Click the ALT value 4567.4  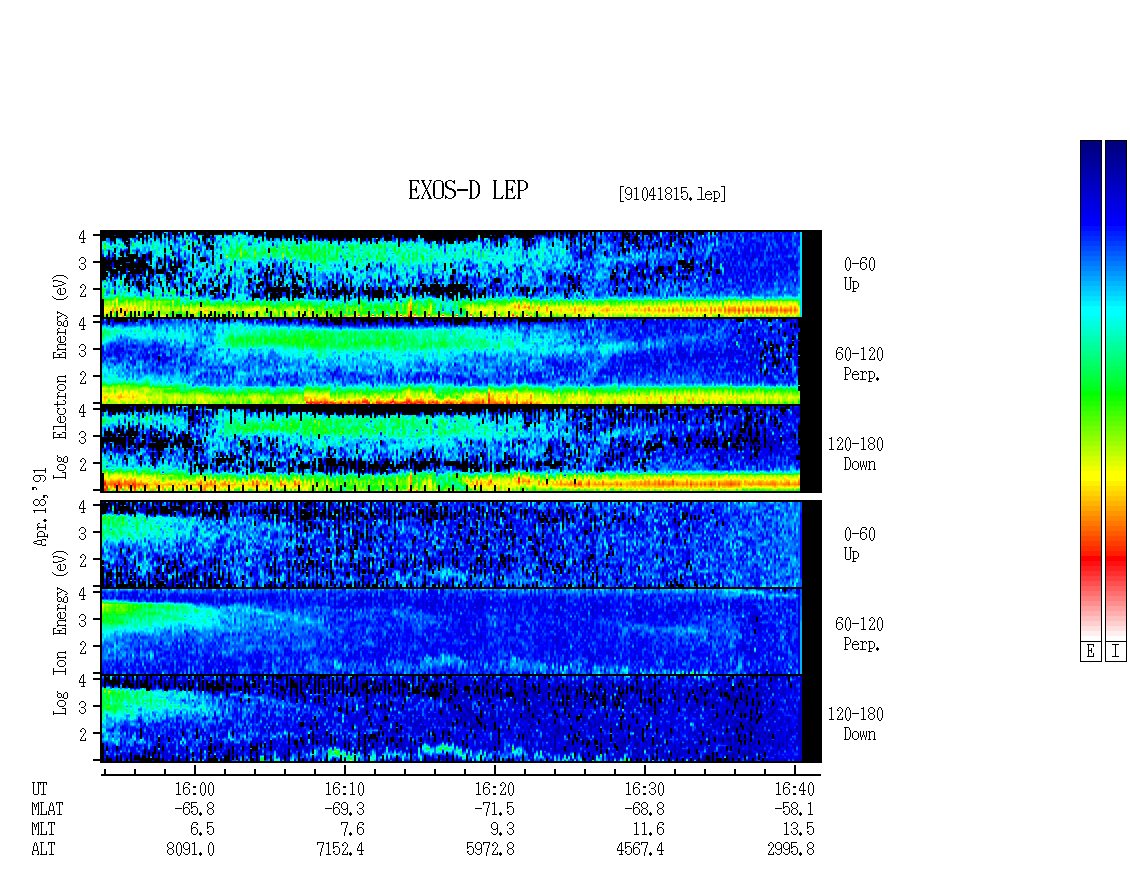tap(640, 849)
